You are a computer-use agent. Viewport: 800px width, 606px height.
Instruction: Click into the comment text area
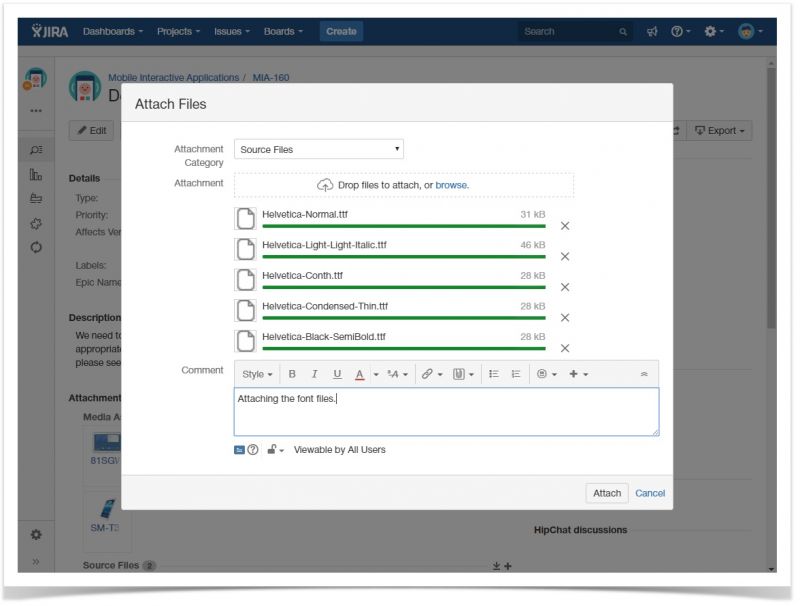point(446,412)
